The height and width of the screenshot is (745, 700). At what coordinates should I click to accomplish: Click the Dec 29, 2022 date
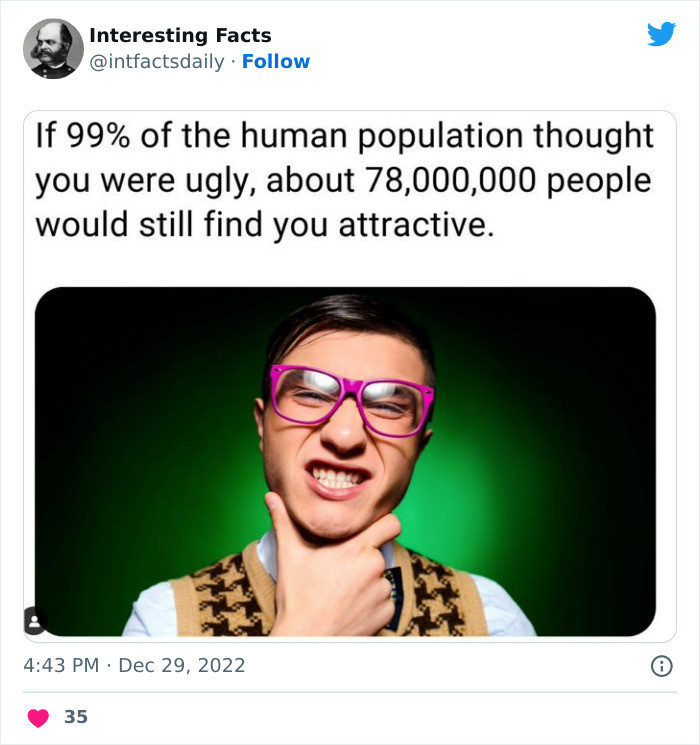tap(181, 665)
